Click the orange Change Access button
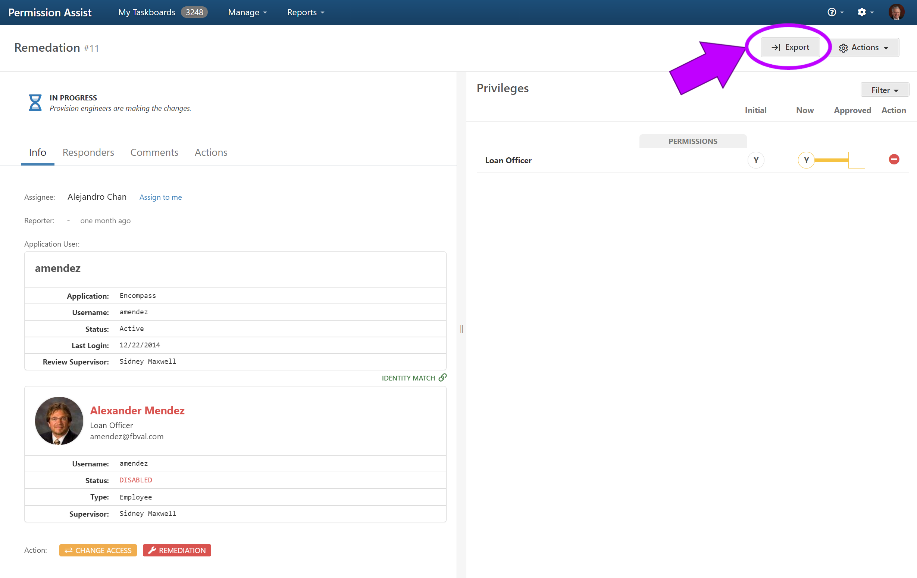 coord(98,550)
